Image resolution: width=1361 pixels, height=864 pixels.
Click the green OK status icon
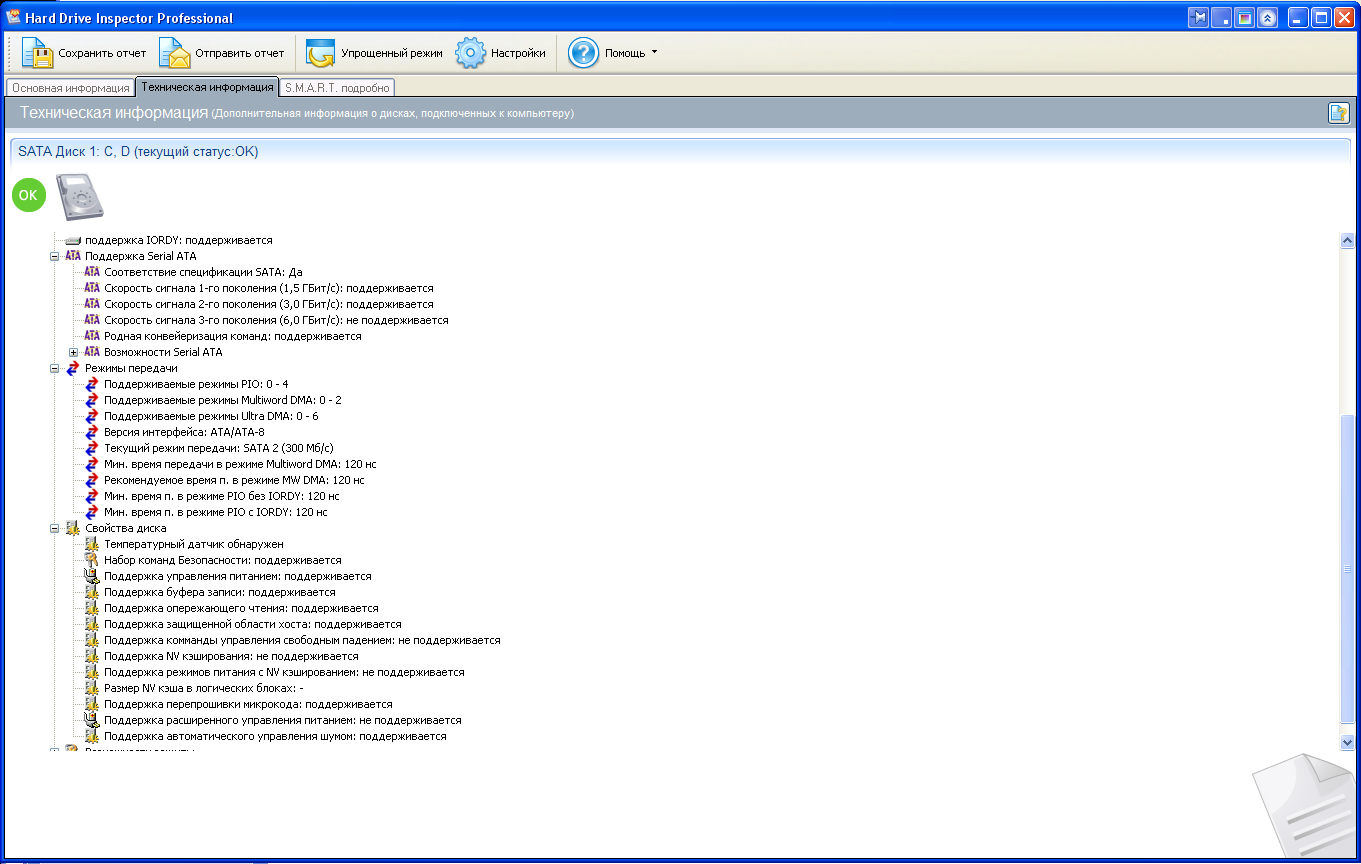[x=29, y=195]
